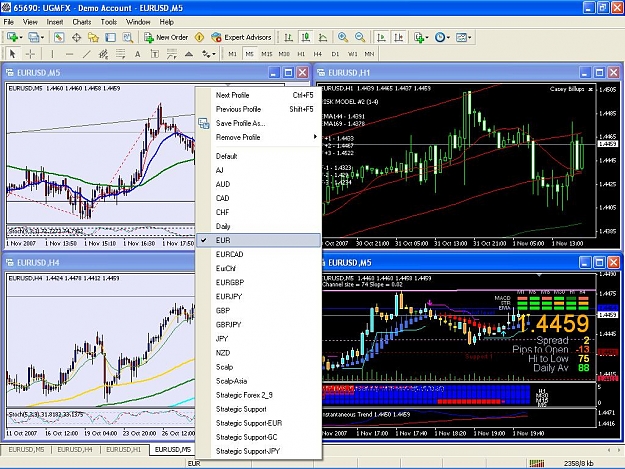Switch to Bar Chart display
The image size is (625, 469).
coord(289,37)
